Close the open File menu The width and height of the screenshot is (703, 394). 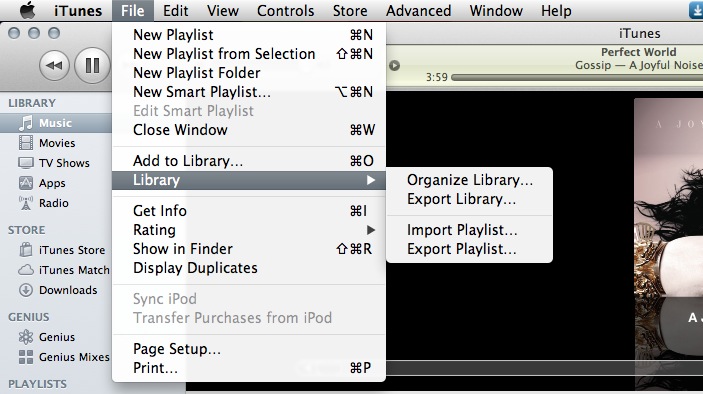click(x=133, y=10)
